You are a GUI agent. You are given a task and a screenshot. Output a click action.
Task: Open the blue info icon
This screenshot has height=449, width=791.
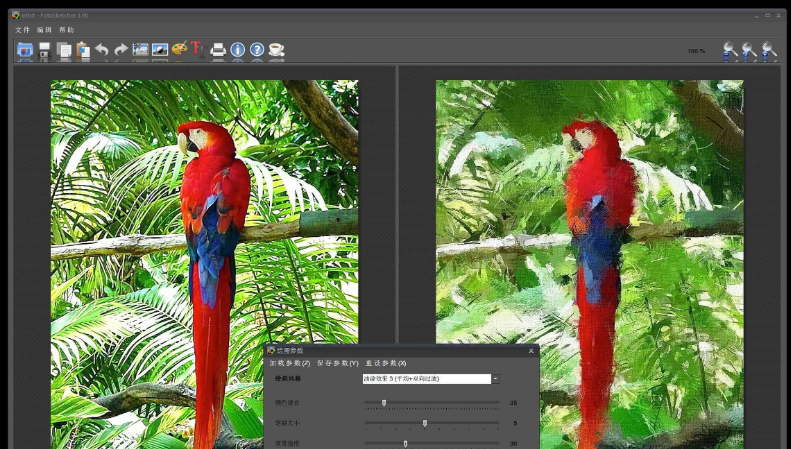tap(238, 50)
